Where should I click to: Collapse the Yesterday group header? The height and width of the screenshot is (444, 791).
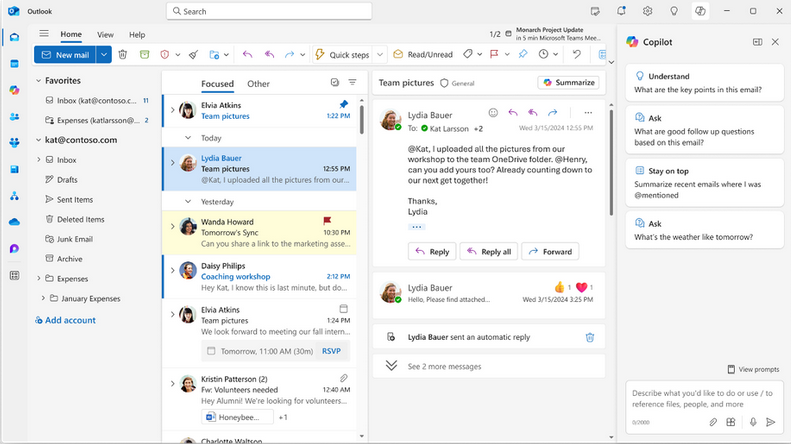(x=188, y=201)
